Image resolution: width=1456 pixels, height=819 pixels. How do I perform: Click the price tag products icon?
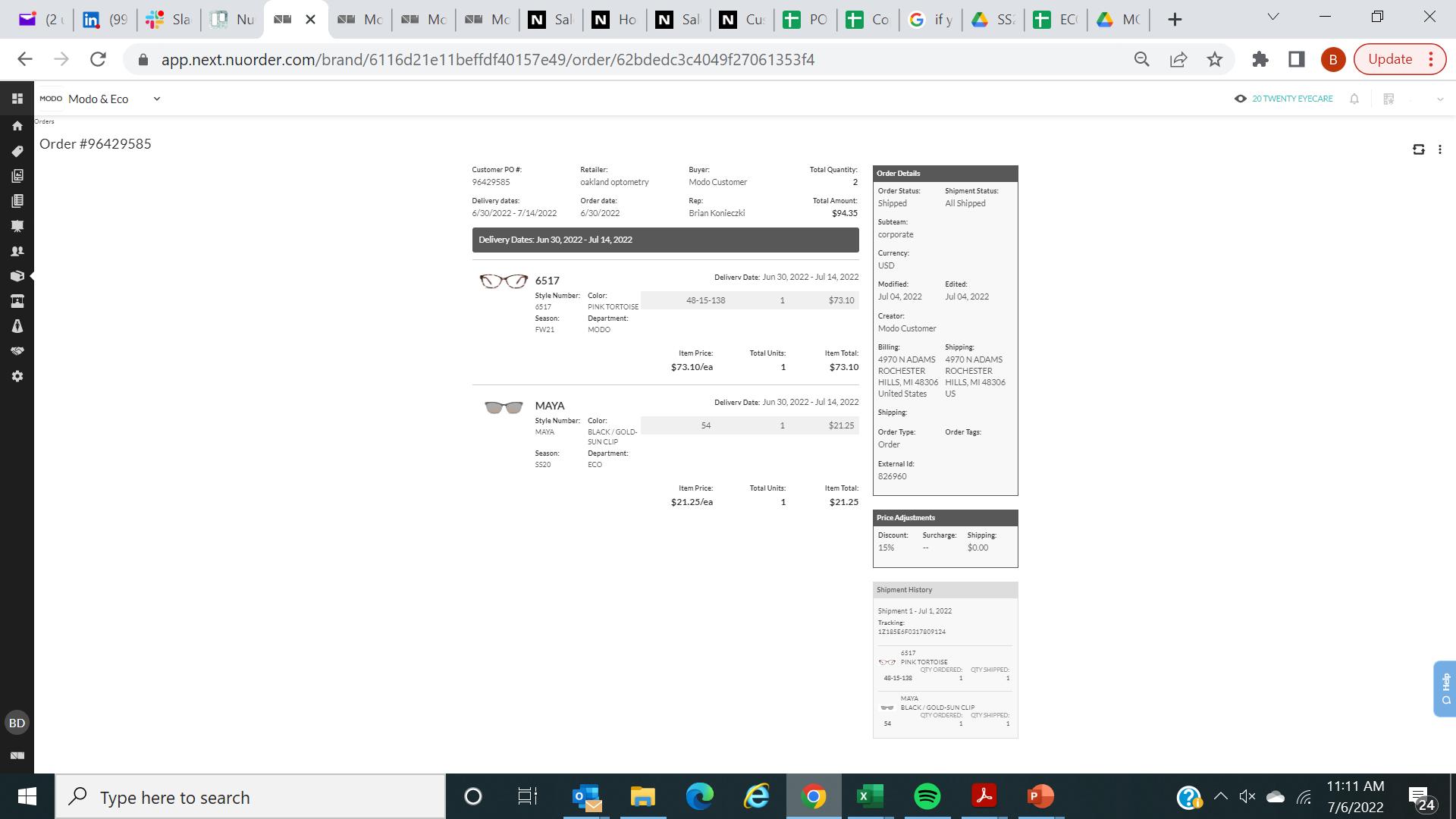pyautogui.click(x=17, y=151)
